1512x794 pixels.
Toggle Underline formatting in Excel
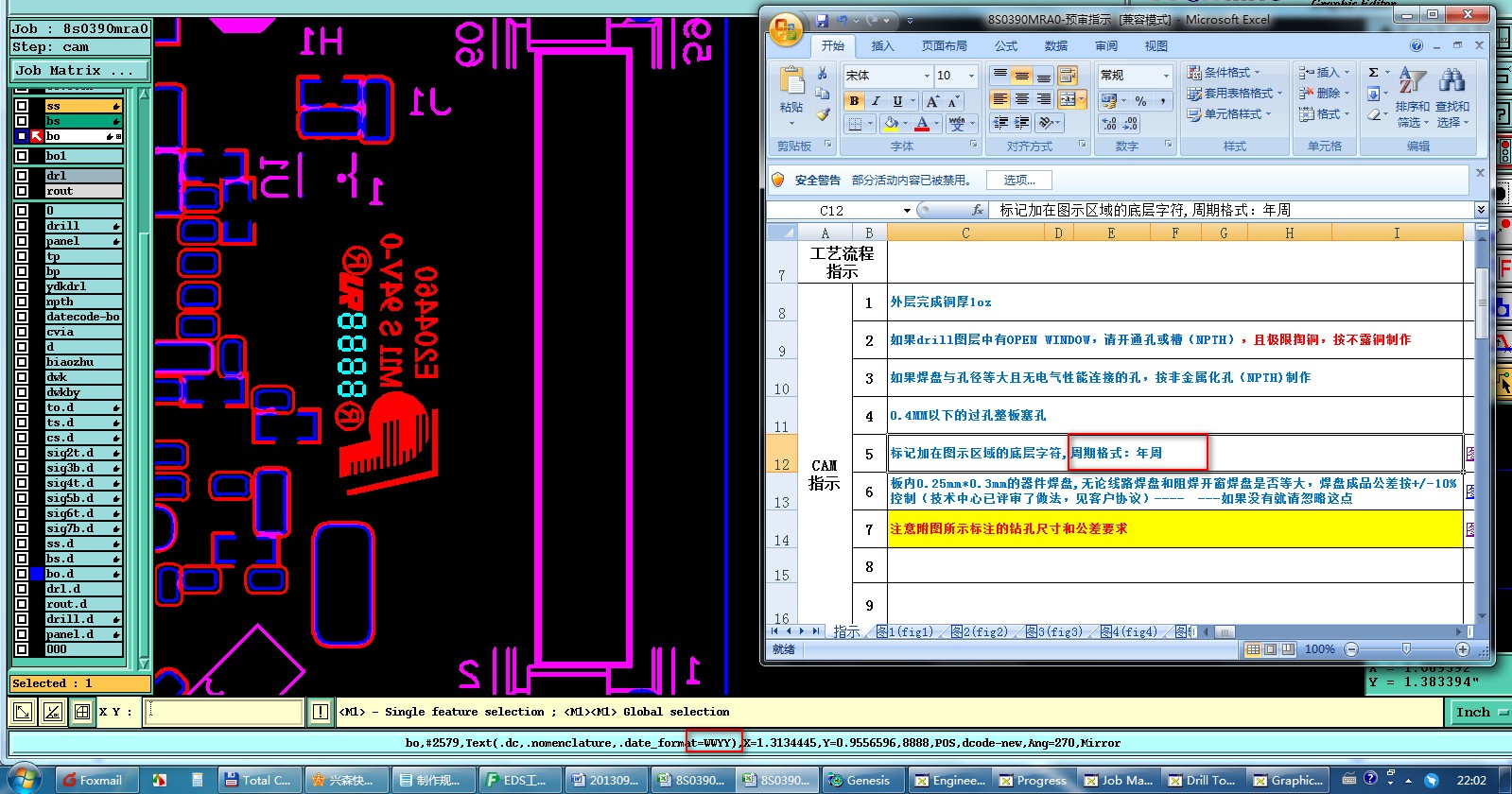click(897, 101)
